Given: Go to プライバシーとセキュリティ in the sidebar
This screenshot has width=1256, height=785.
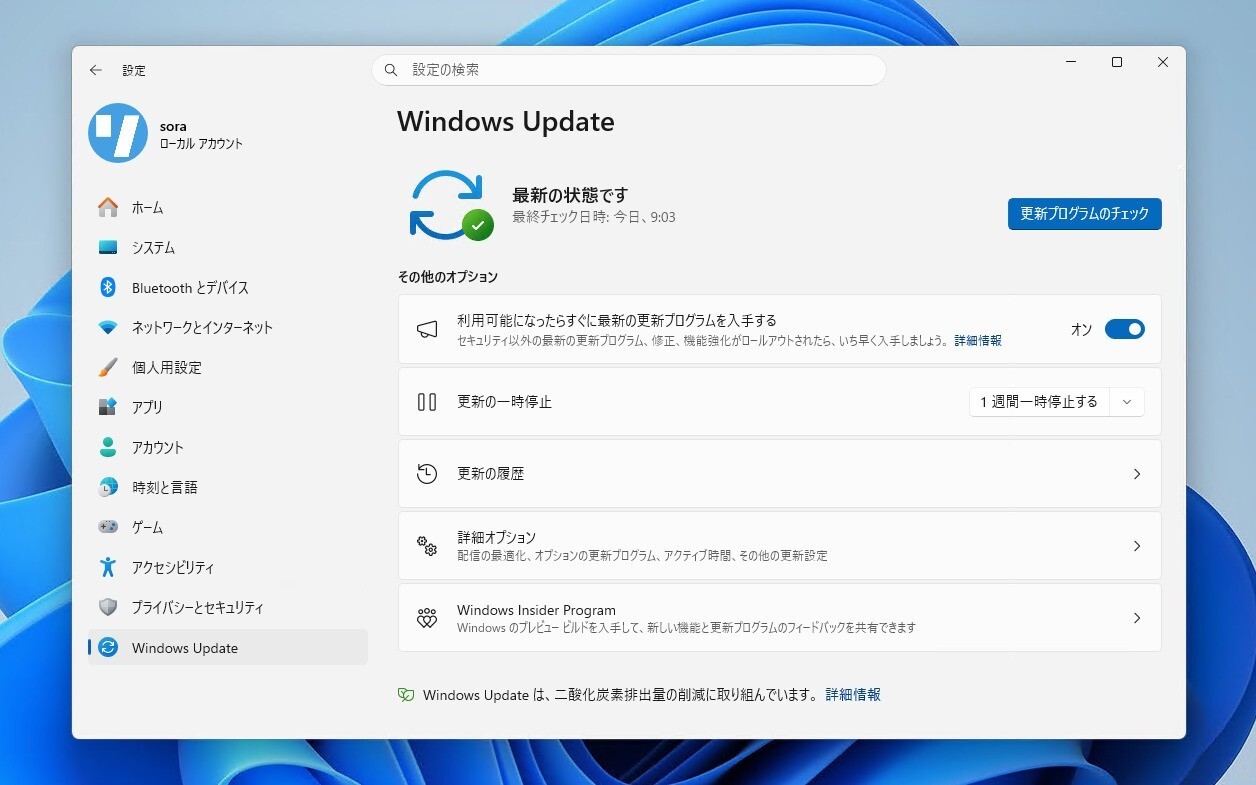Looking at the screenshot, I should click(228, 607).
